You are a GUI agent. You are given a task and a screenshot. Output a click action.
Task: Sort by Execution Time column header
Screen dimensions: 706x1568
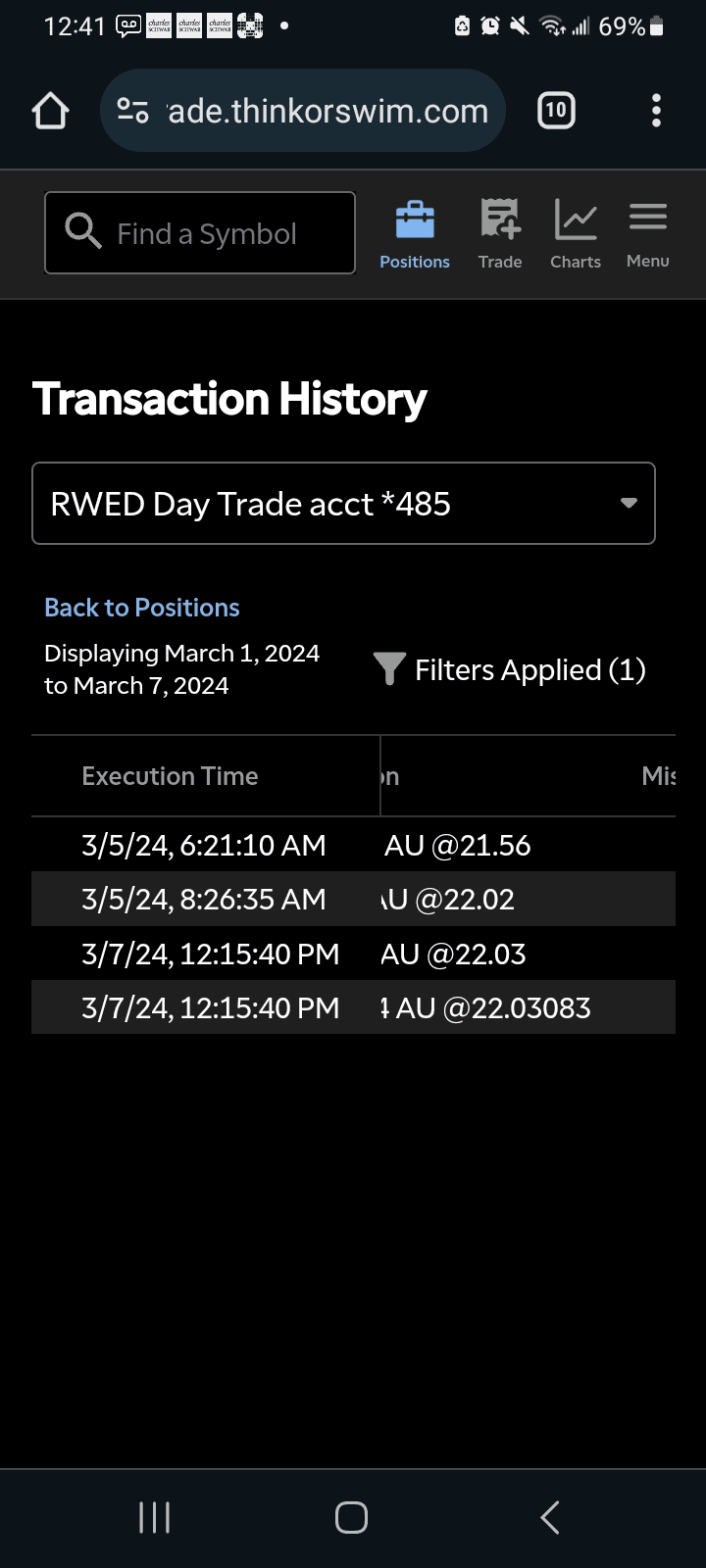(170, 776)
